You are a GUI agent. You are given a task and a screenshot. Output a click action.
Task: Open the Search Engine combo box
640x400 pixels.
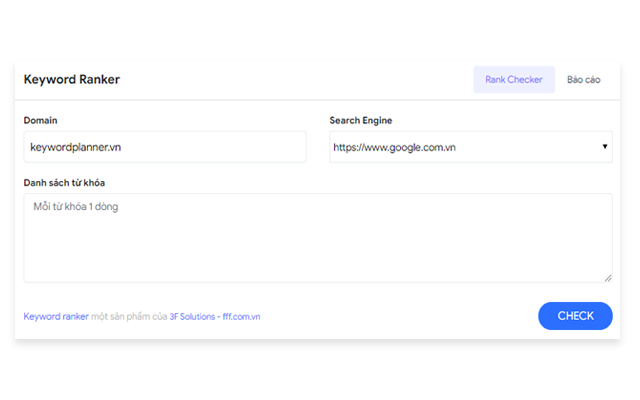[470, 147]
